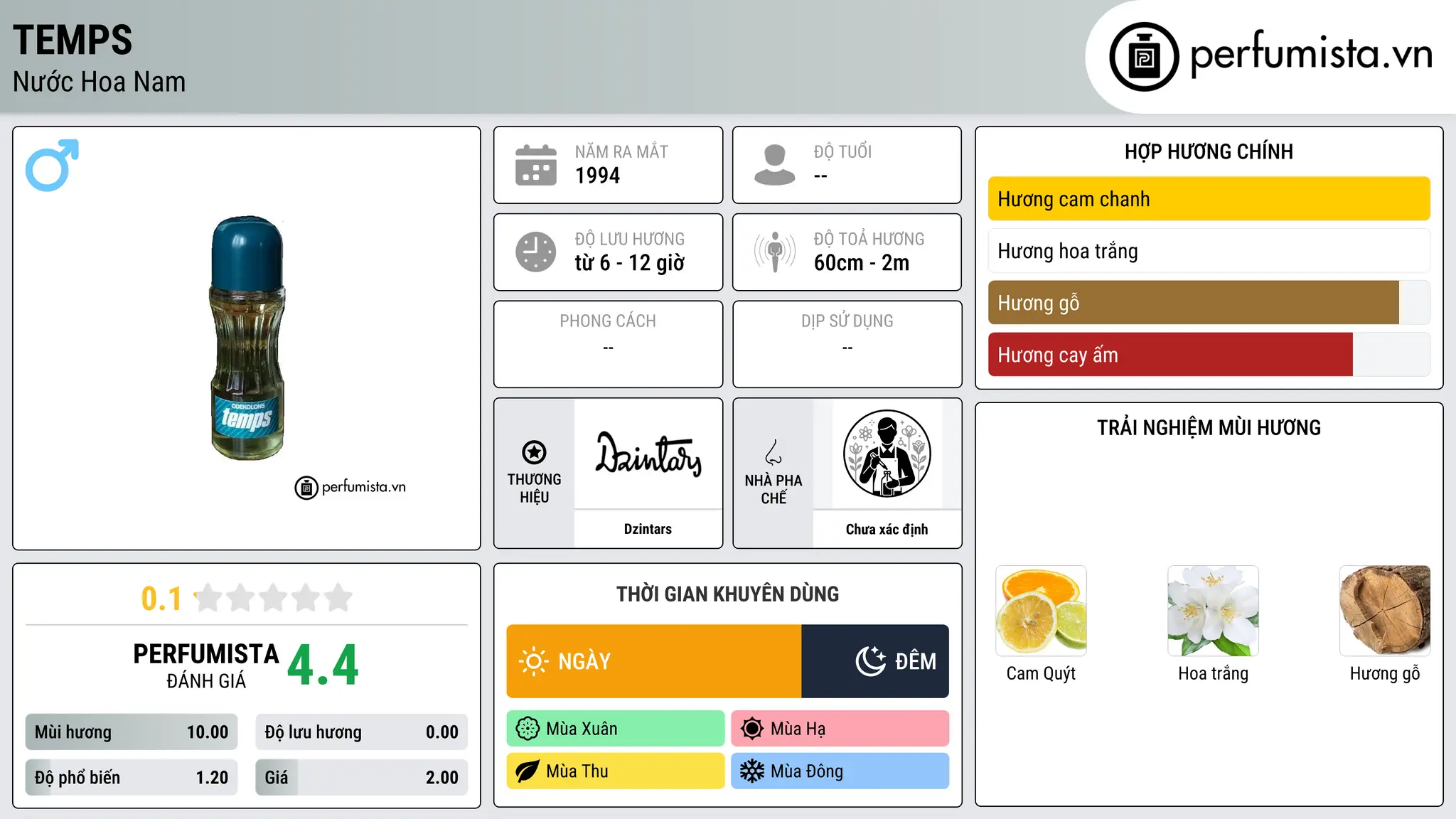1456x819 pixels.
Task: Click the moon icon in Đêm bar
Action: point(871,661)
